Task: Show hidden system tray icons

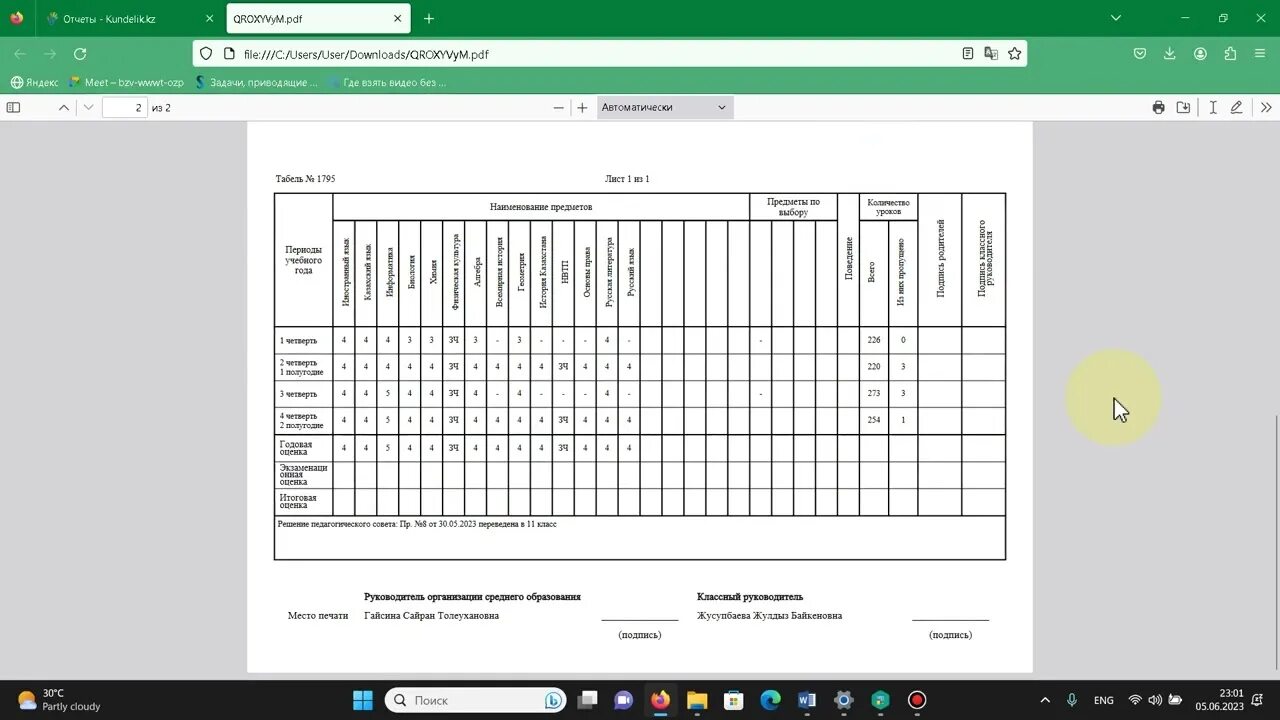Action: [x=1045, y=700]
